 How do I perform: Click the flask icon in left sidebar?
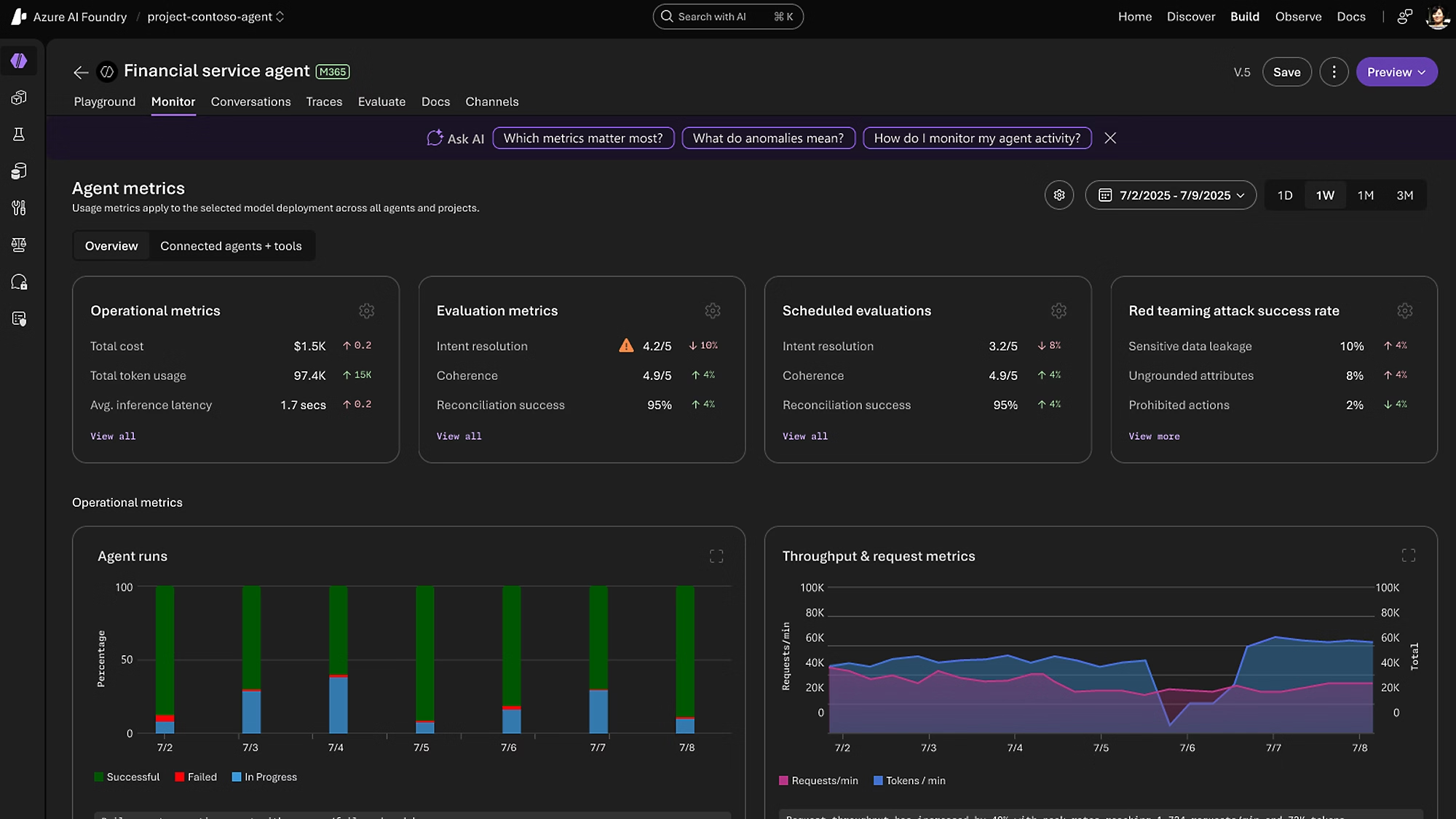tap(19, 135)
